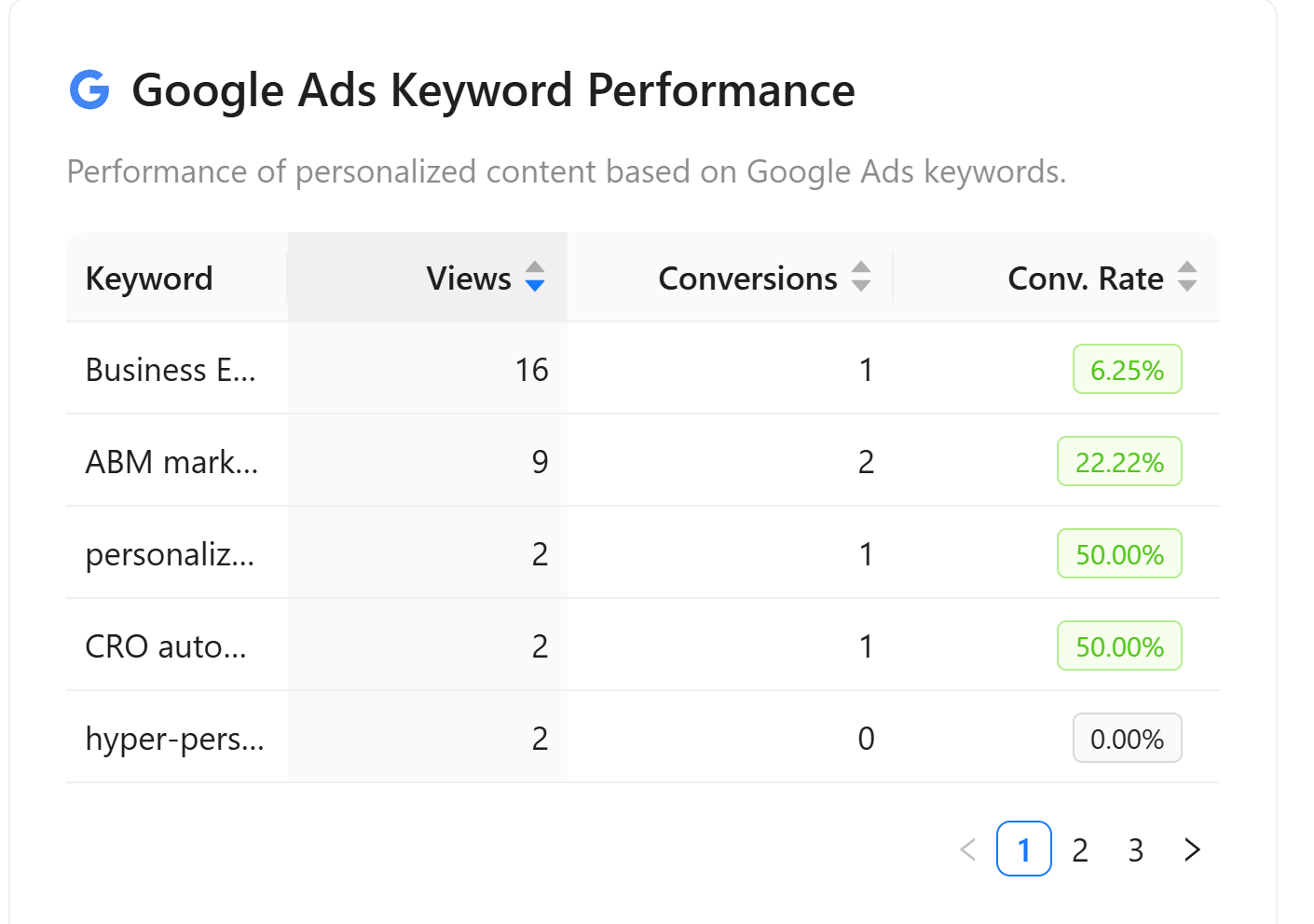Click the 6.25% conversion rate badge

tap(1127, 370)
